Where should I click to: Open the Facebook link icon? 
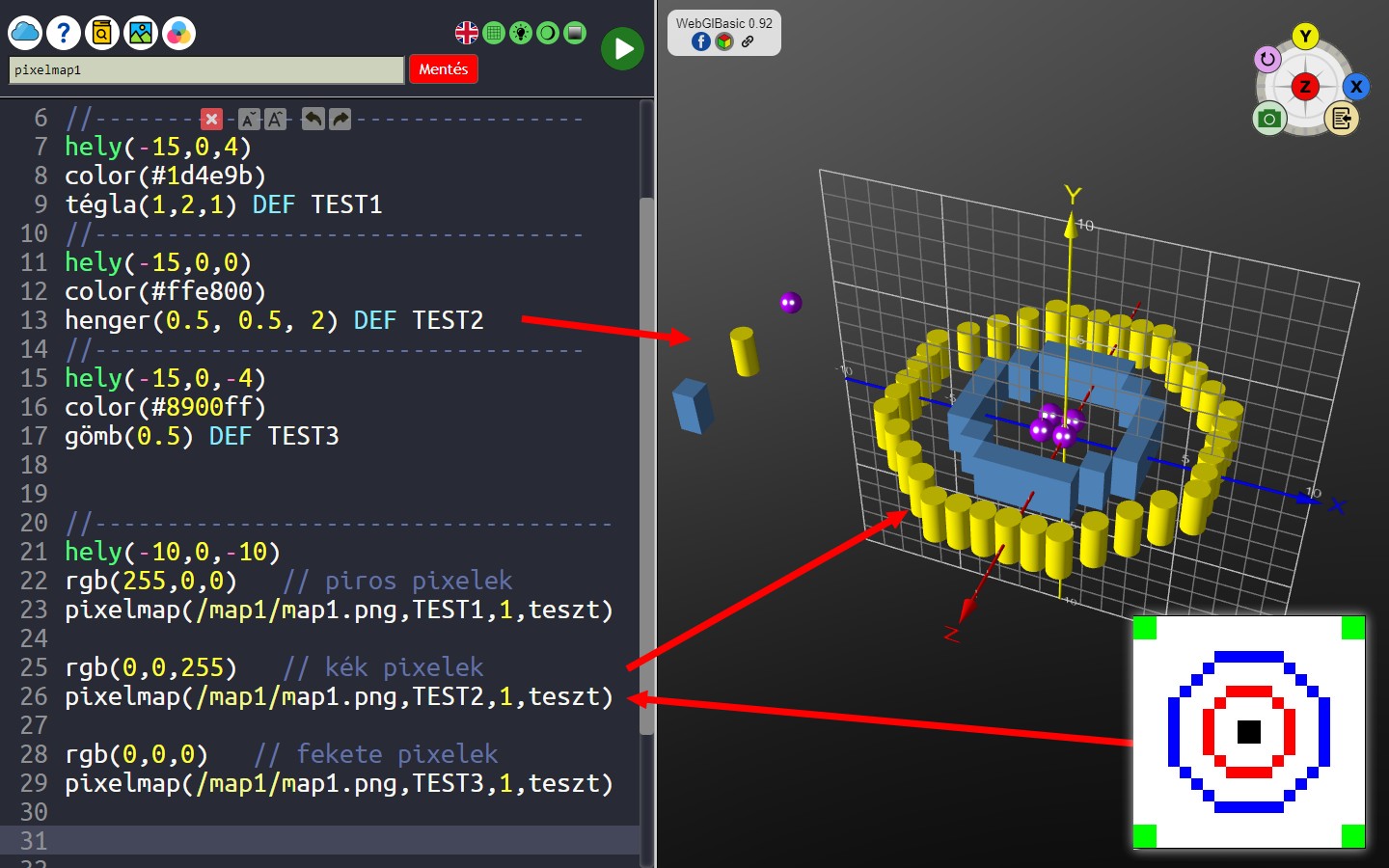(701, 41)
